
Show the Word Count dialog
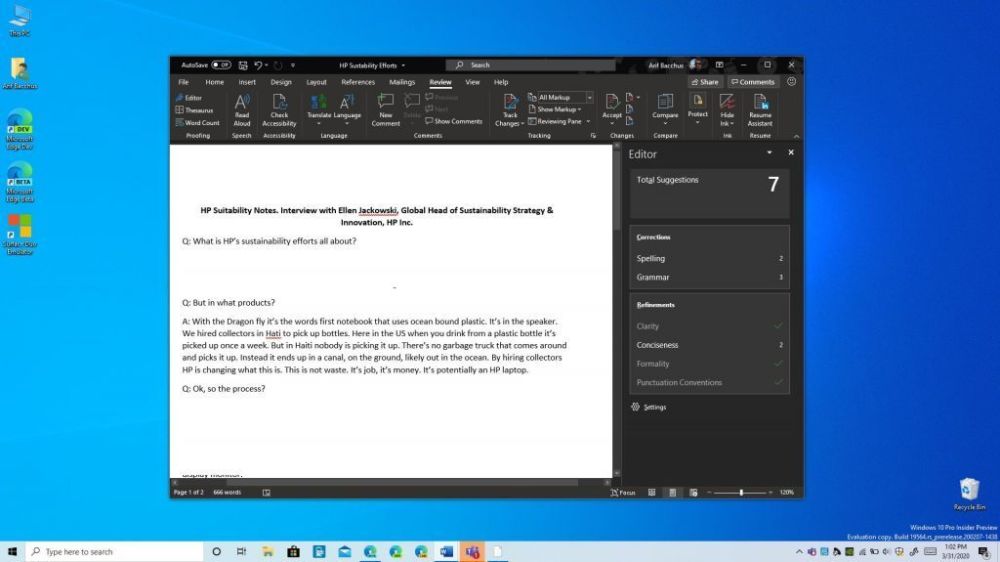[x=197, y=122]
